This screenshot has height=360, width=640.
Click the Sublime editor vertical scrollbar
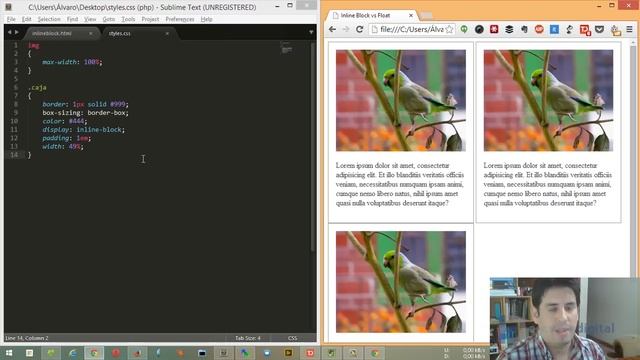pyautogui.click(x=313, y=147)
